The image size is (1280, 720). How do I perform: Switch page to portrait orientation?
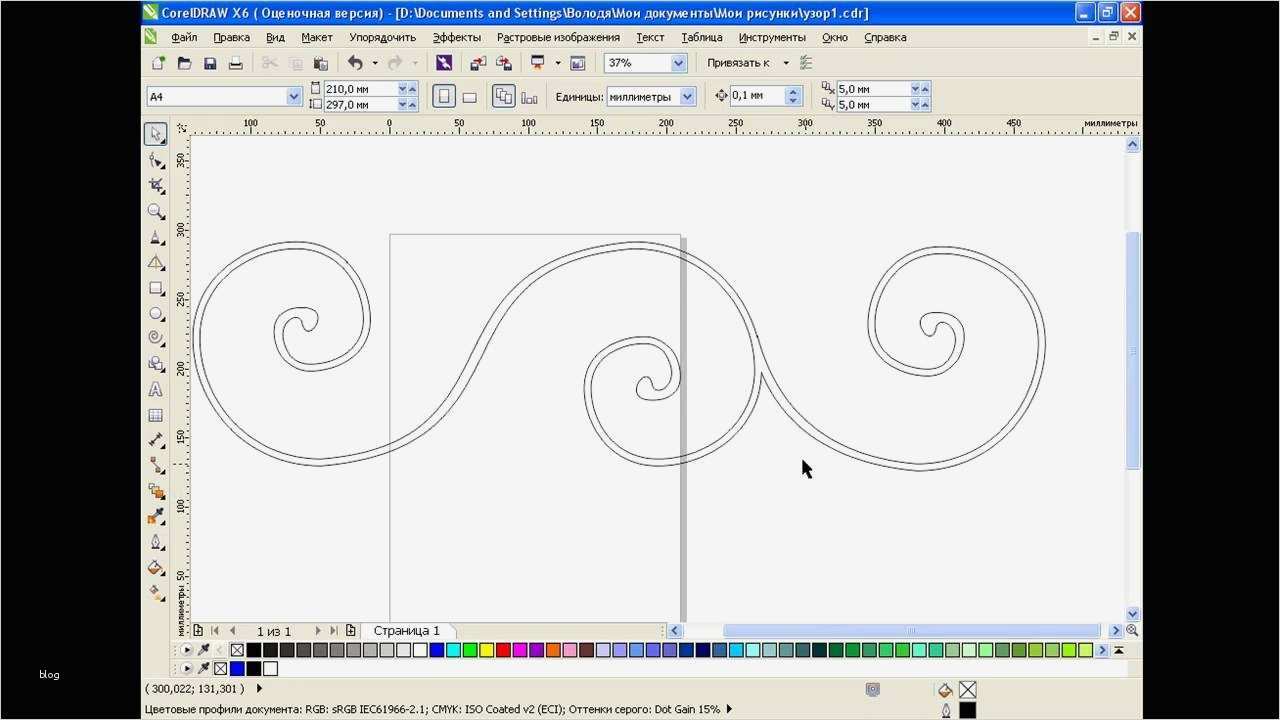[444, 97]
